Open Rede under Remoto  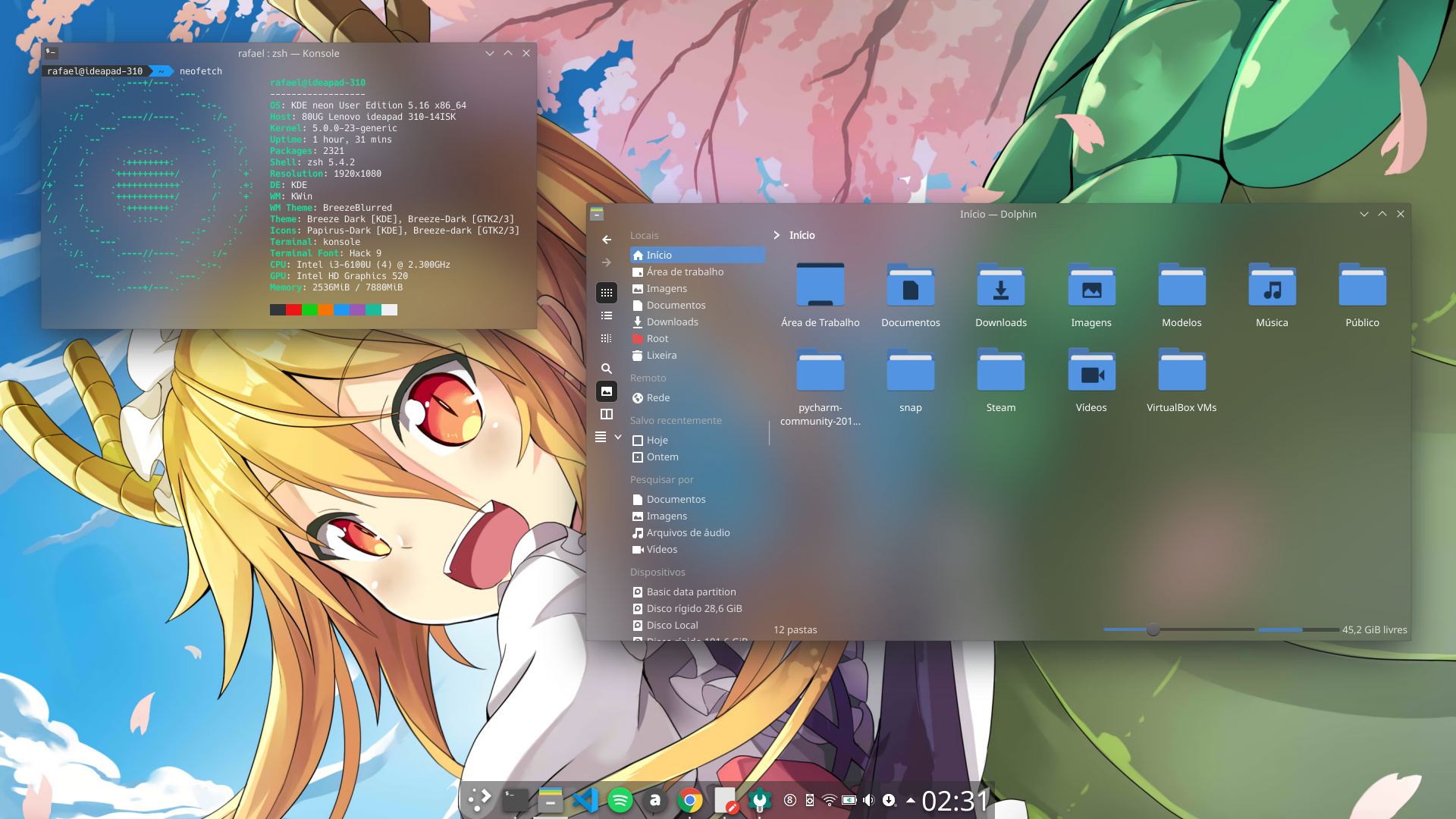657,397
